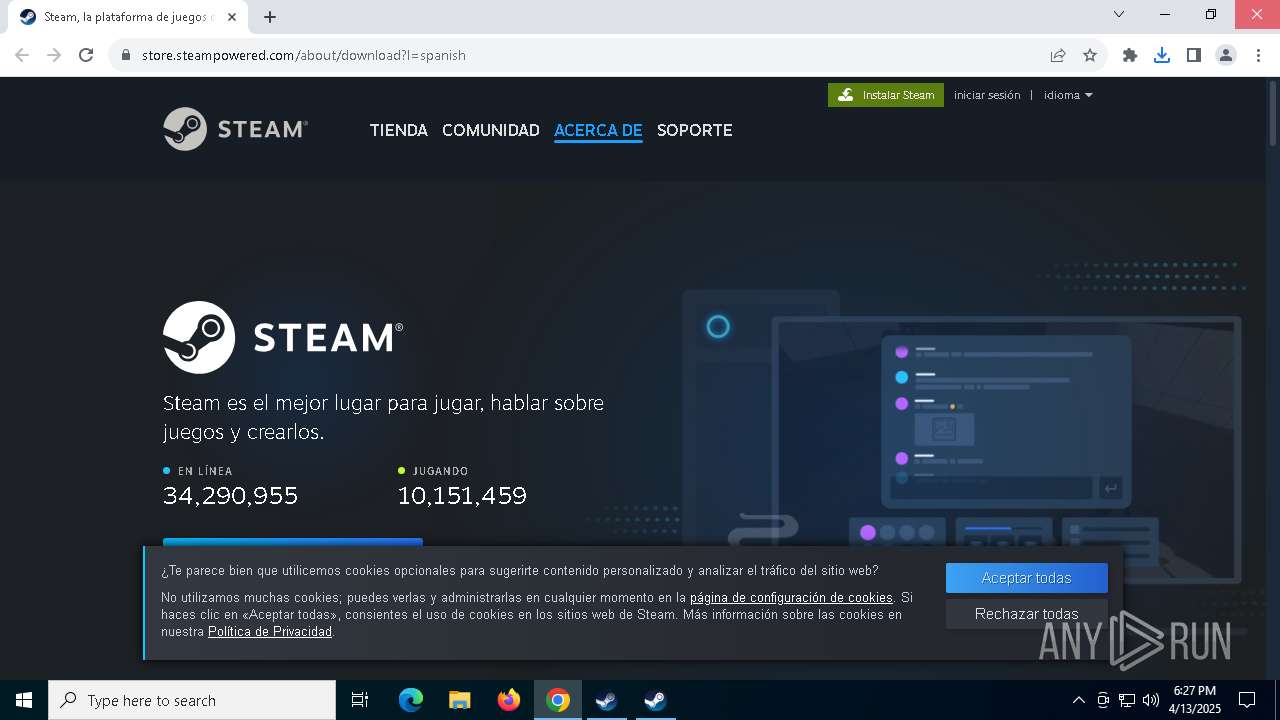Select the ACERCA DE menu item

pos(598,130)
